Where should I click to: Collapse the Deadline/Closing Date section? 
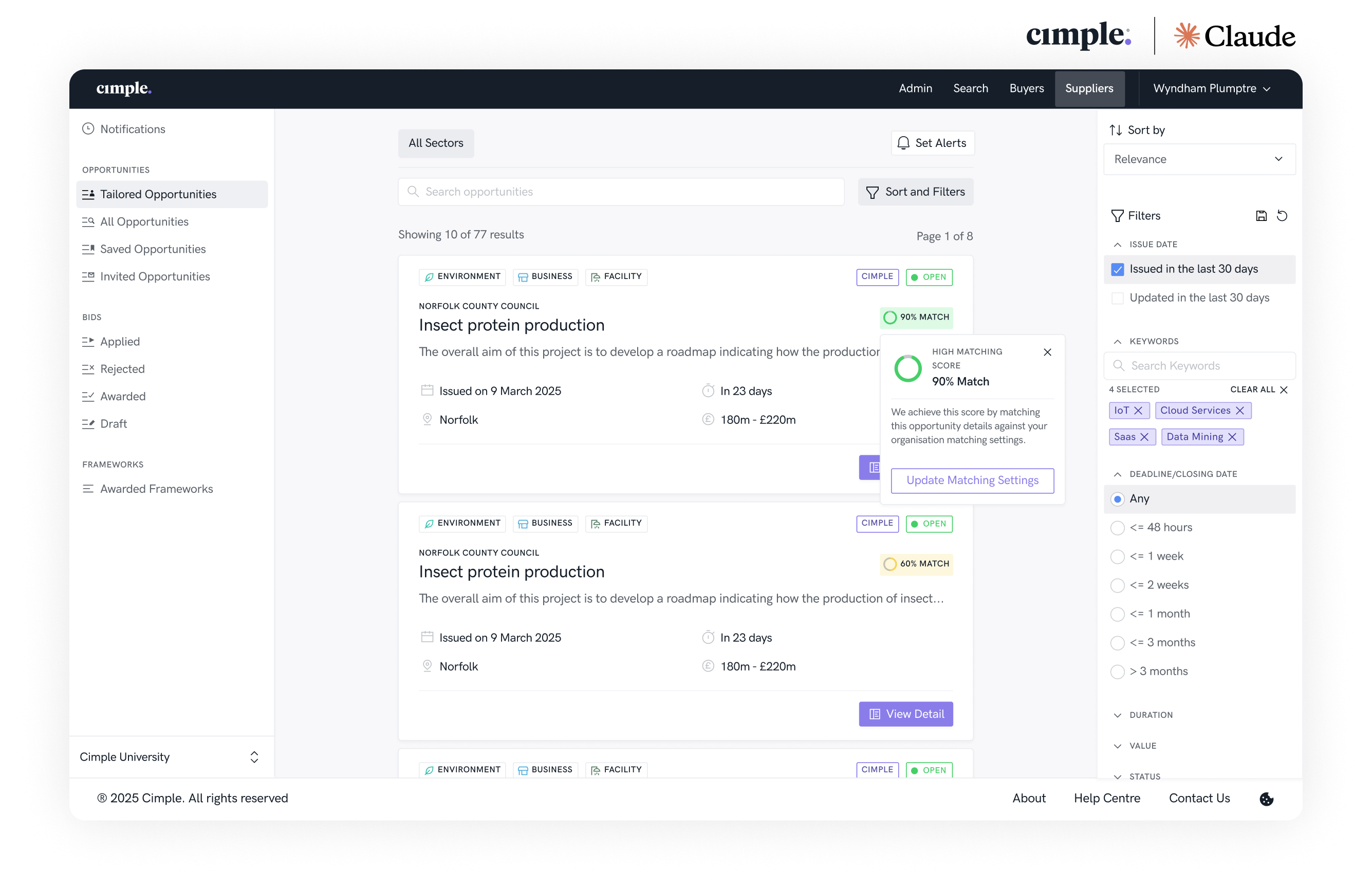(x=1118, y=474)
